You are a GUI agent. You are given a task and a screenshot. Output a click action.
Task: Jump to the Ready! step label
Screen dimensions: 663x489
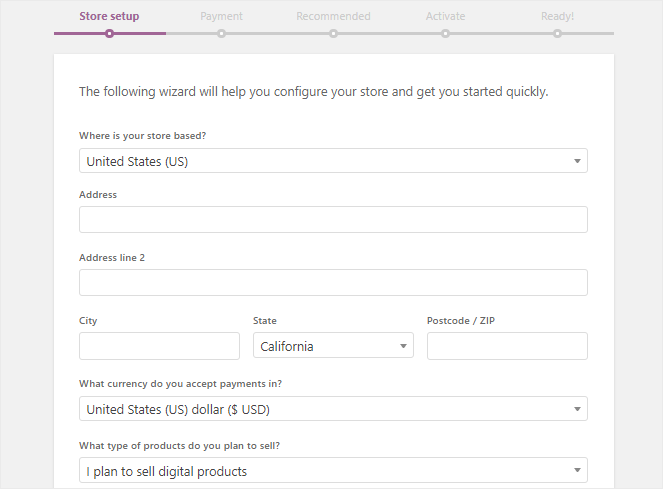click(557, 16)
